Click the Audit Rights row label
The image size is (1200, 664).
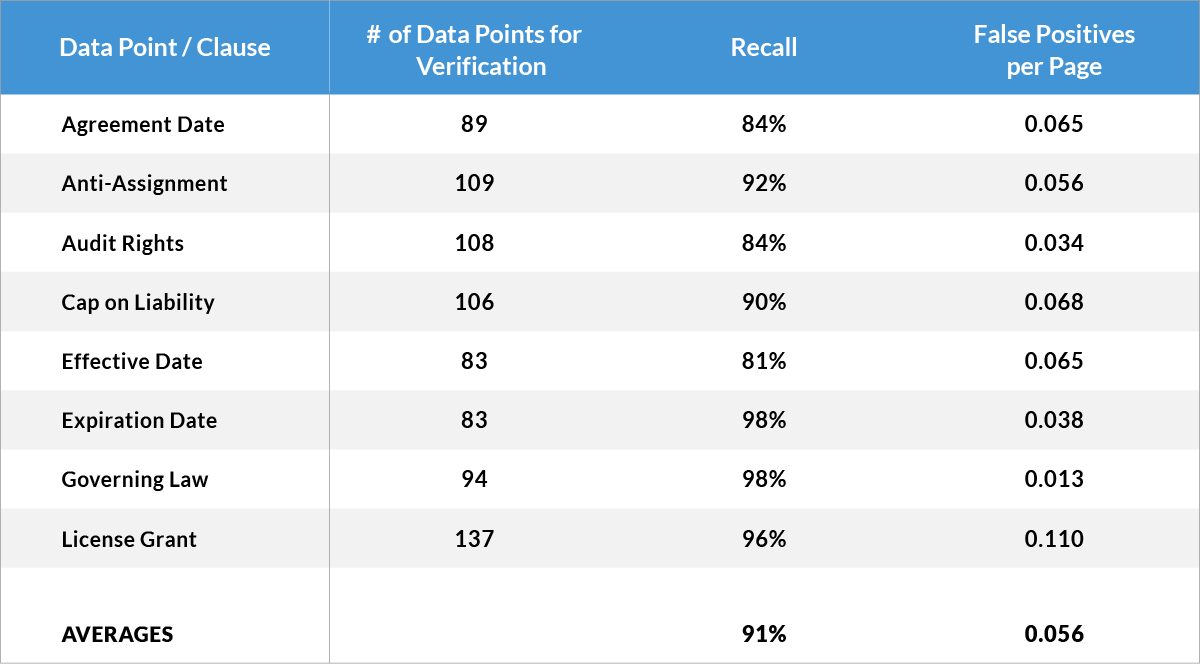click(x=123, y=243)
